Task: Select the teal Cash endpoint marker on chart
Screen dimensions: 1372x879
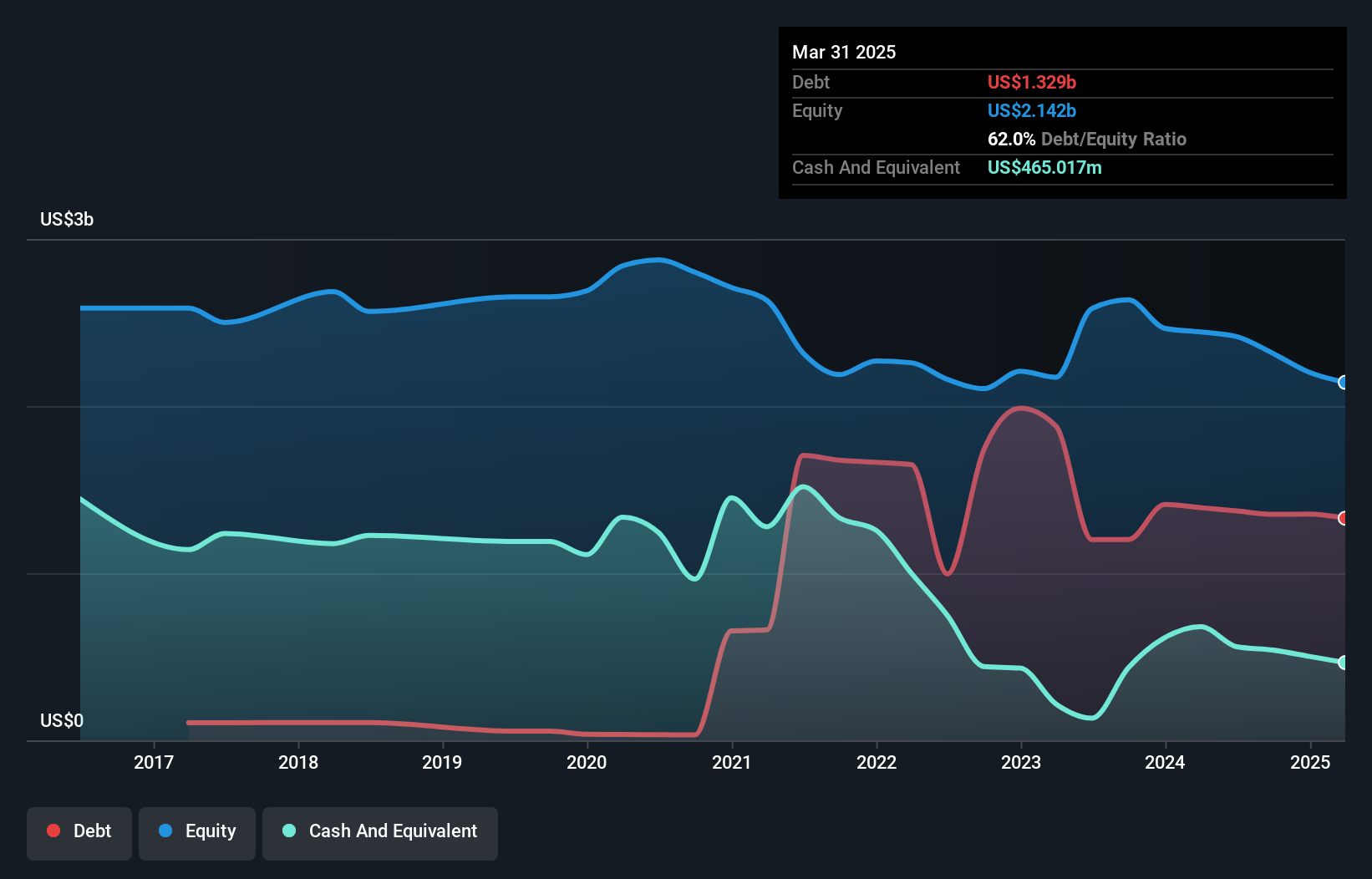Action: tap(1344, 663)
